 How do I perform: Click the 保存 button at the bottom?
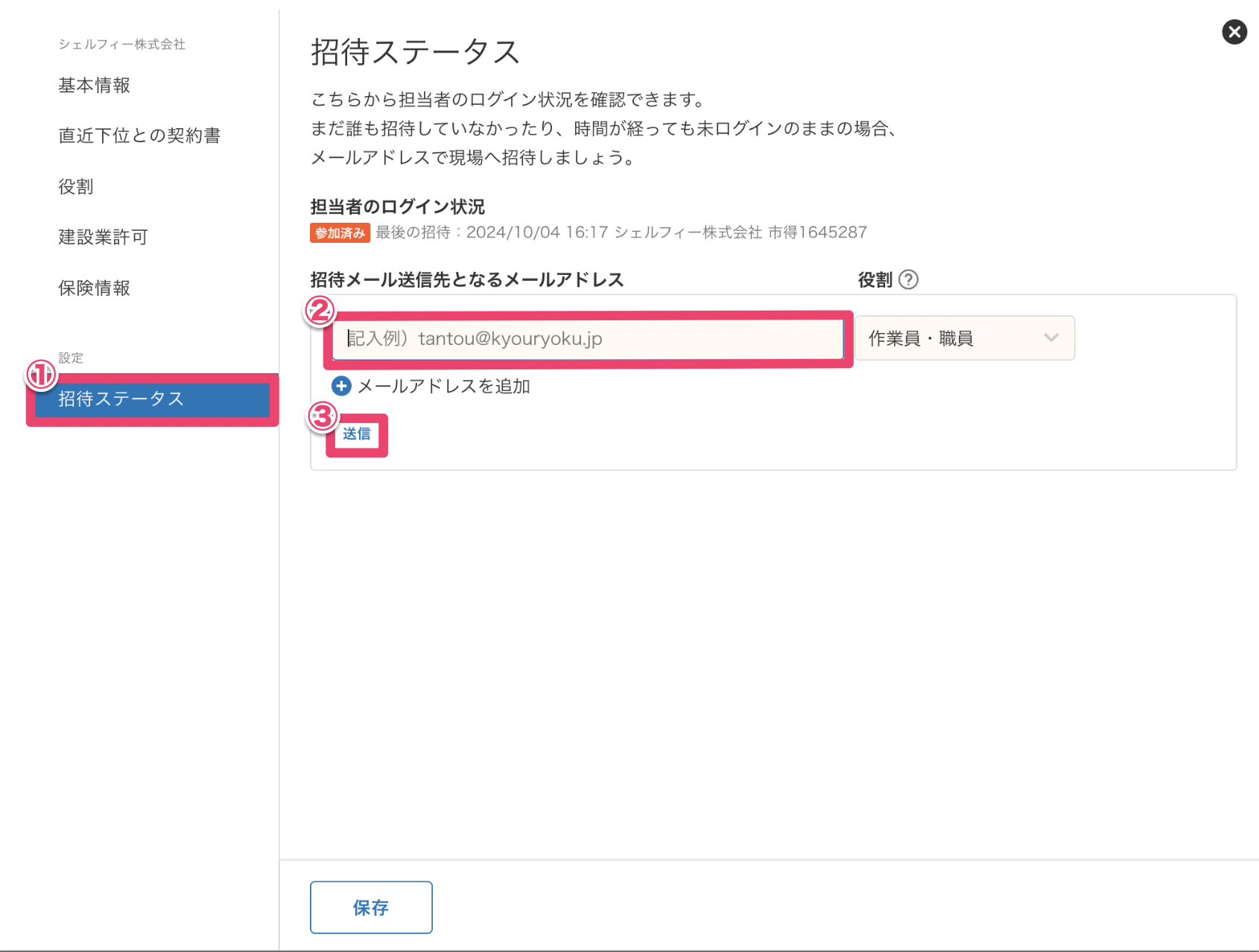point(371,907)
